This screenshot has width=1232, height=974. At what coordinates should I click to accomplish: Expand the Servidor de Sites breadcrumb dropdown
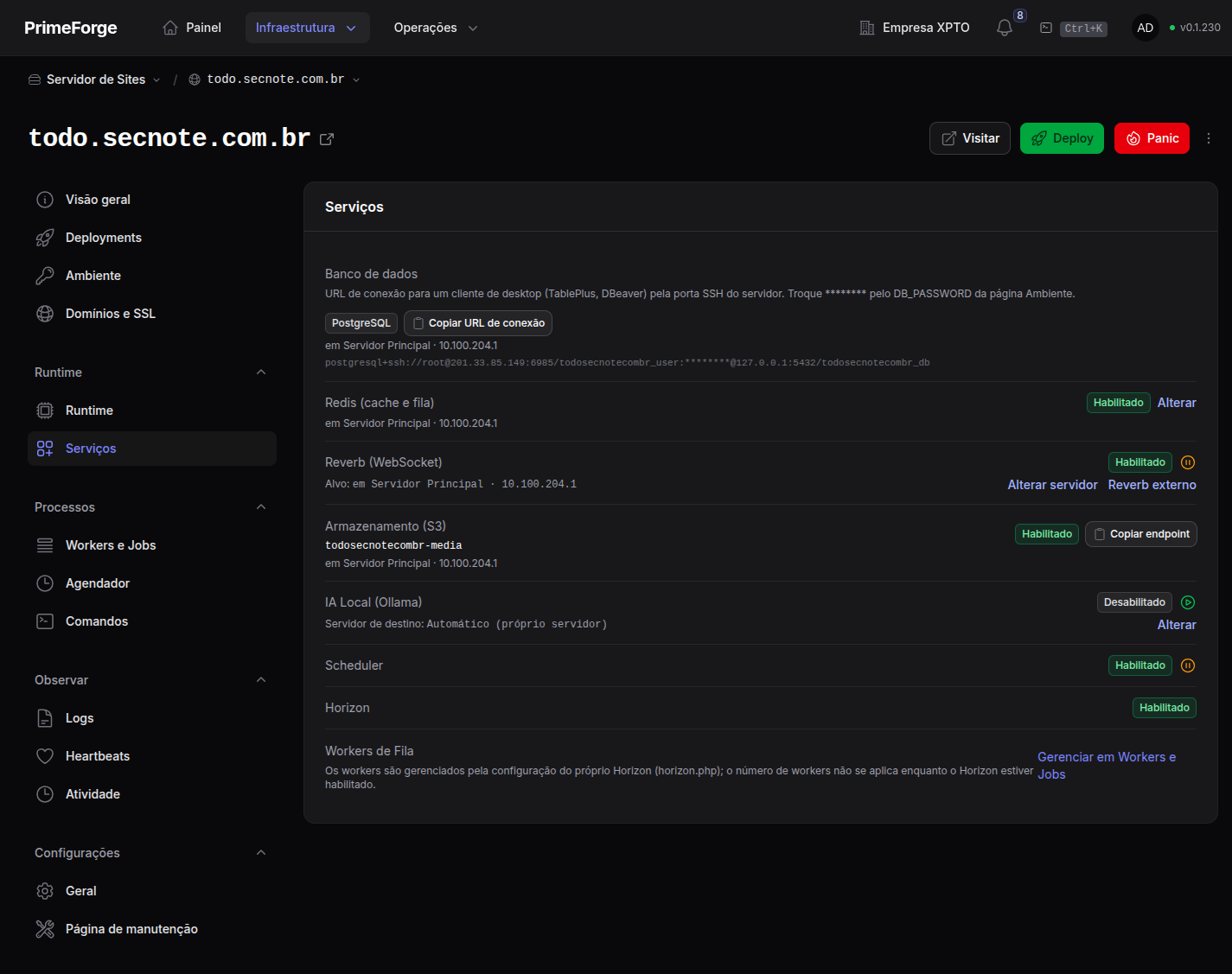coord(156,80)
